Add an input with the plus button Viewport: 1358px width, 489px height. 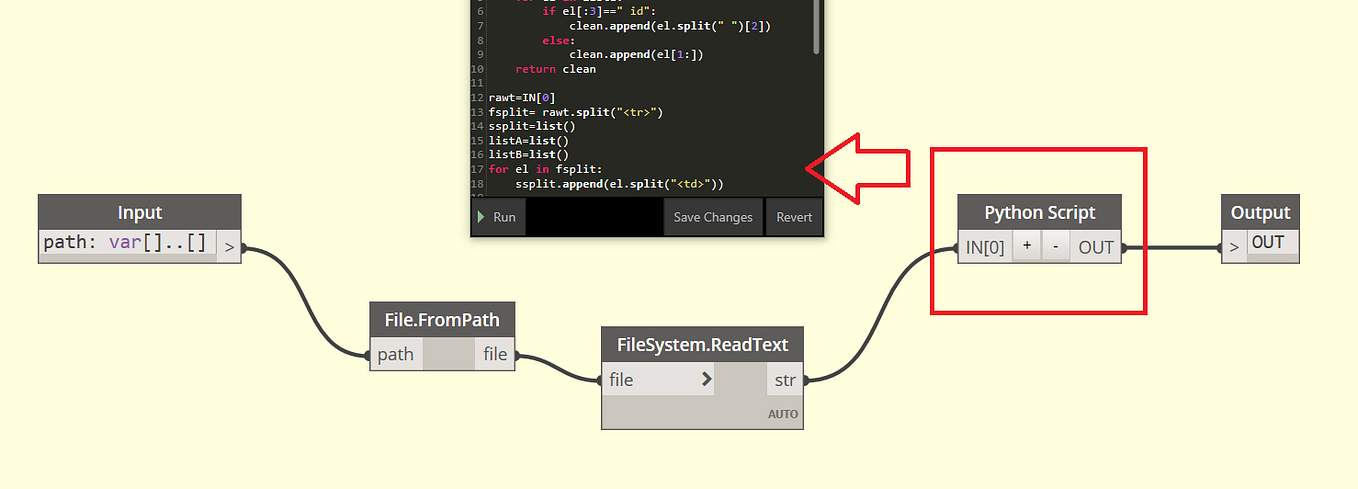pos(1026,247)
